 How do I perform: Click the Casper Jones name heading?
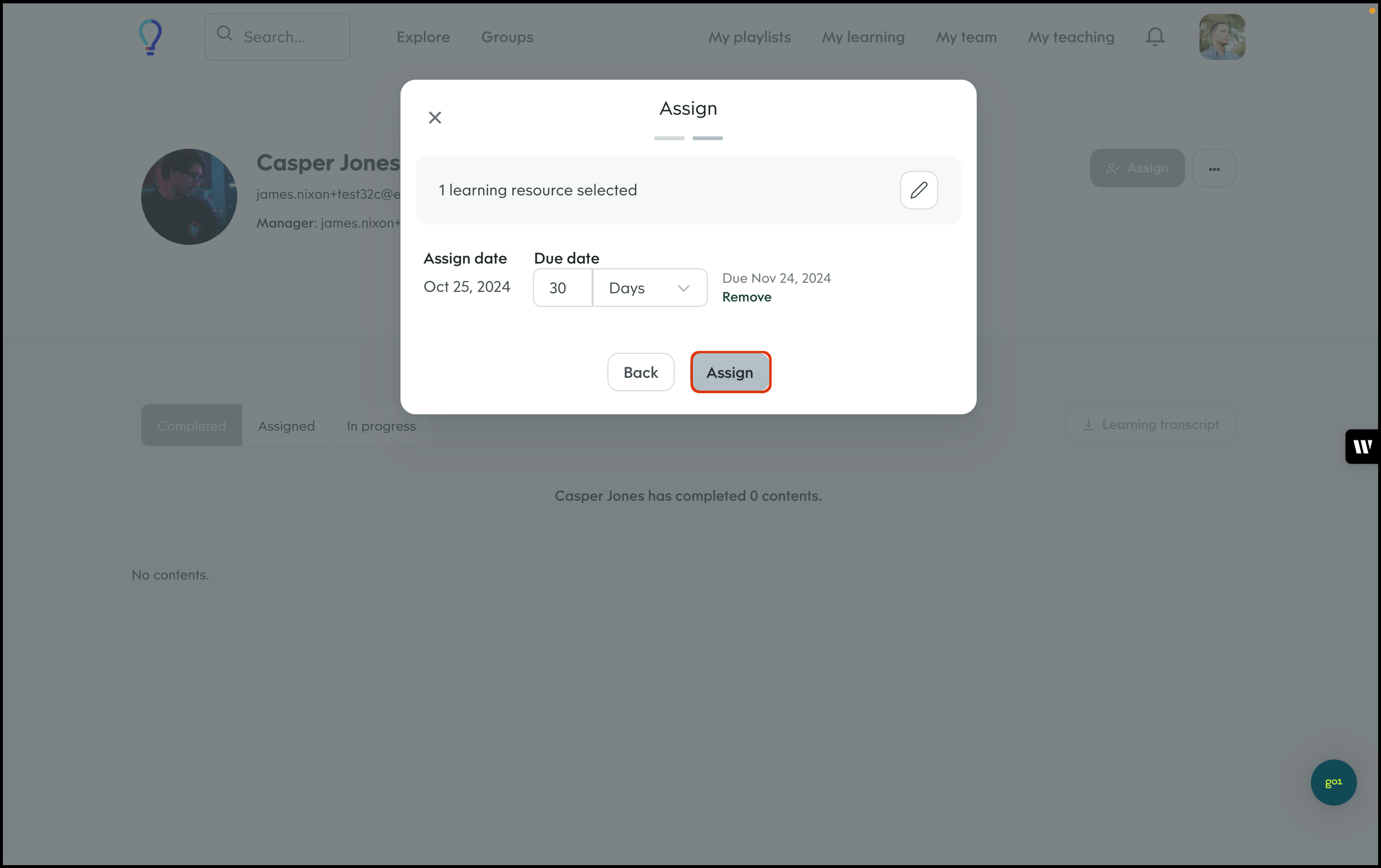(x=328, y=162)
